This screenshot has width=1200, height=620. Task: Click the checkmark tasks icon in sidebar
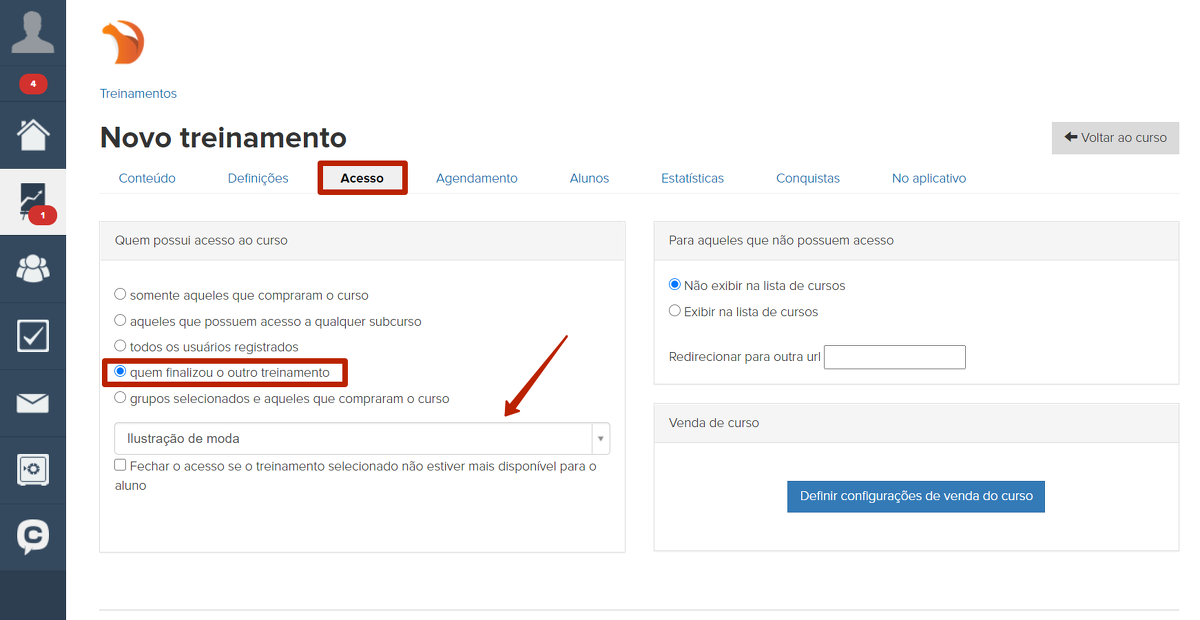[x=33, y=336]
